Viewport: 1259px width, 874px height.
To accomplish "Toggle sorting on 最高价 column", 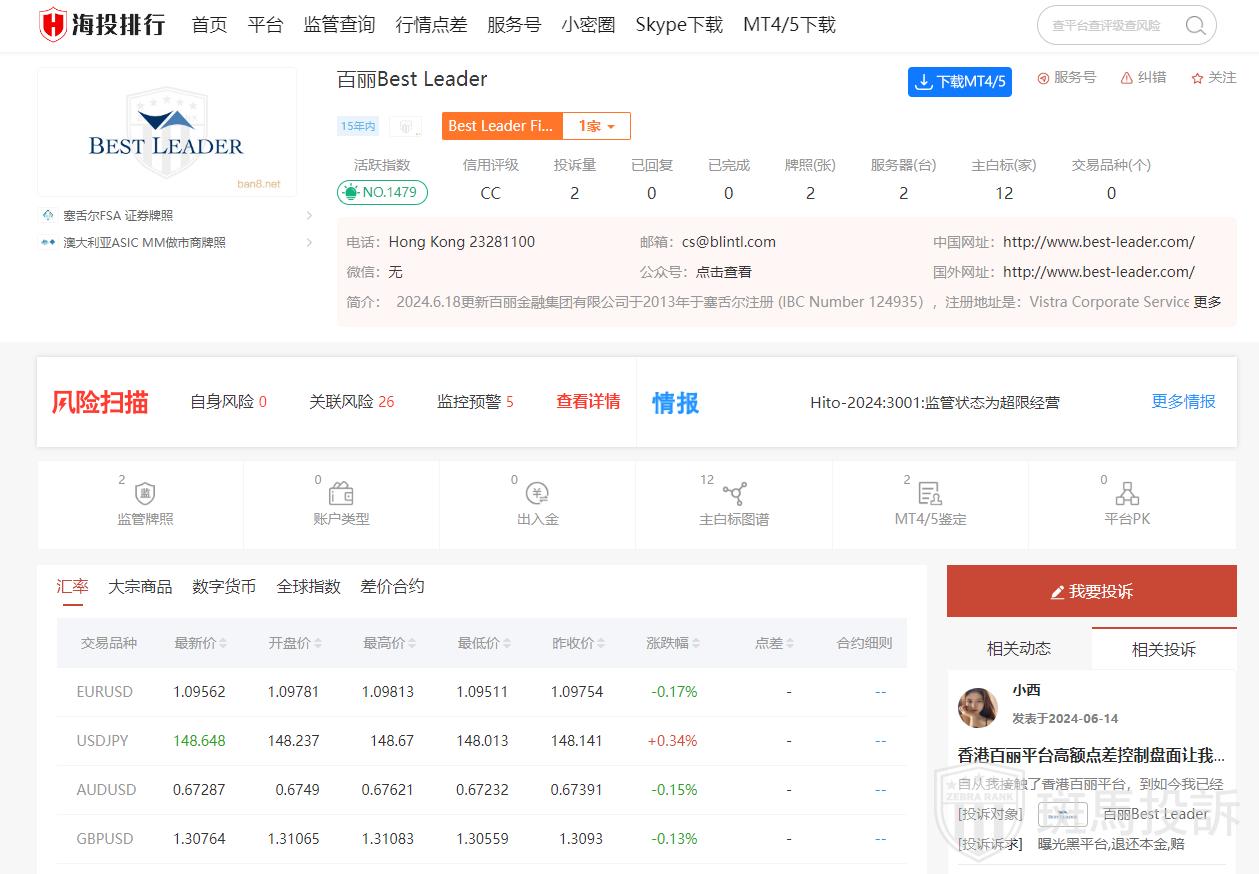I will coord(412,644).
